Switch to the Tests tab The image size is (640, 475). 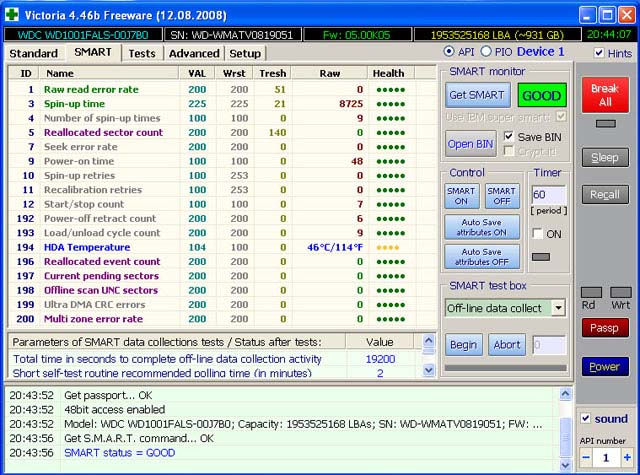pyautogui.click(x=142, y=53)
